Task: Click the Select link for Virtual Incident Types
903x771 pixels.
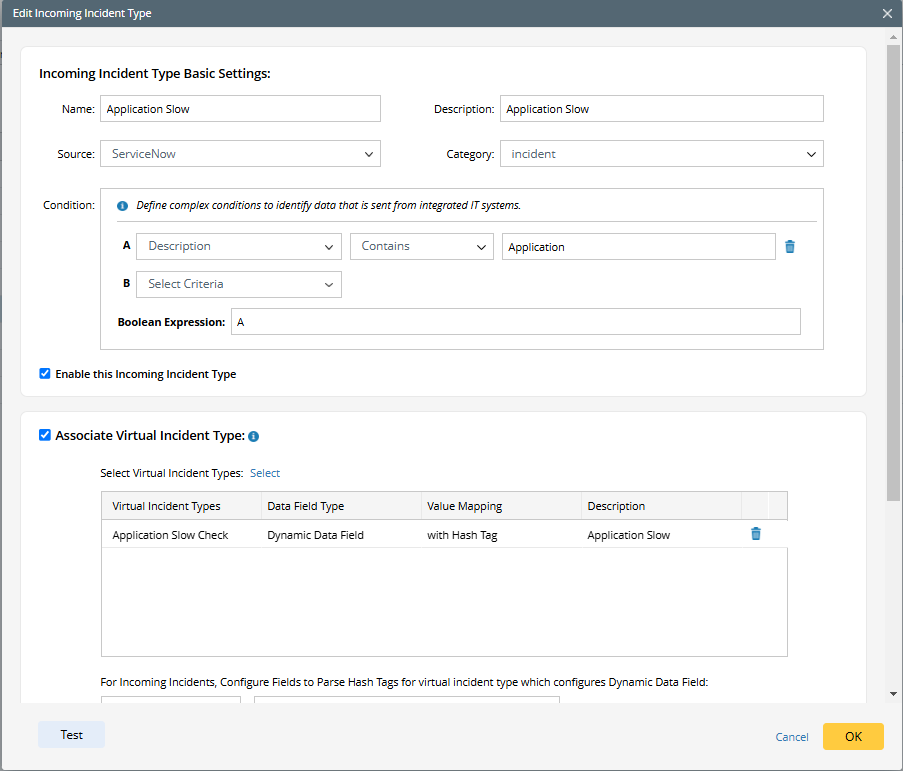Action: [265, 473]
